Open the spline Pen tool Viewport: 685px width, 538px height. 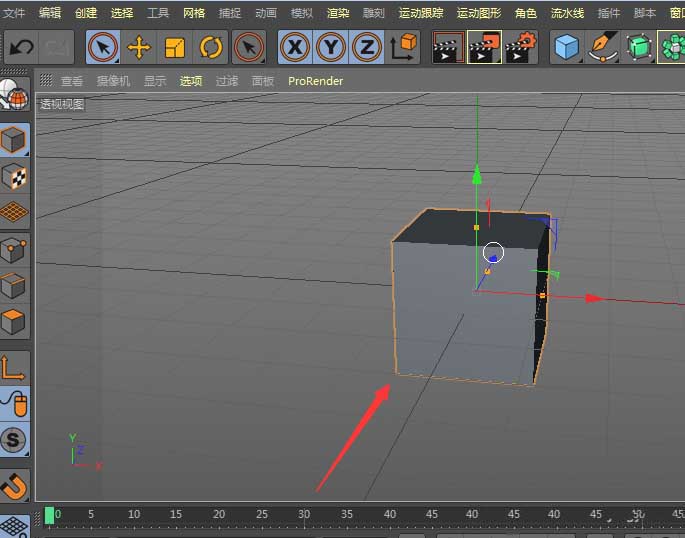603,47
